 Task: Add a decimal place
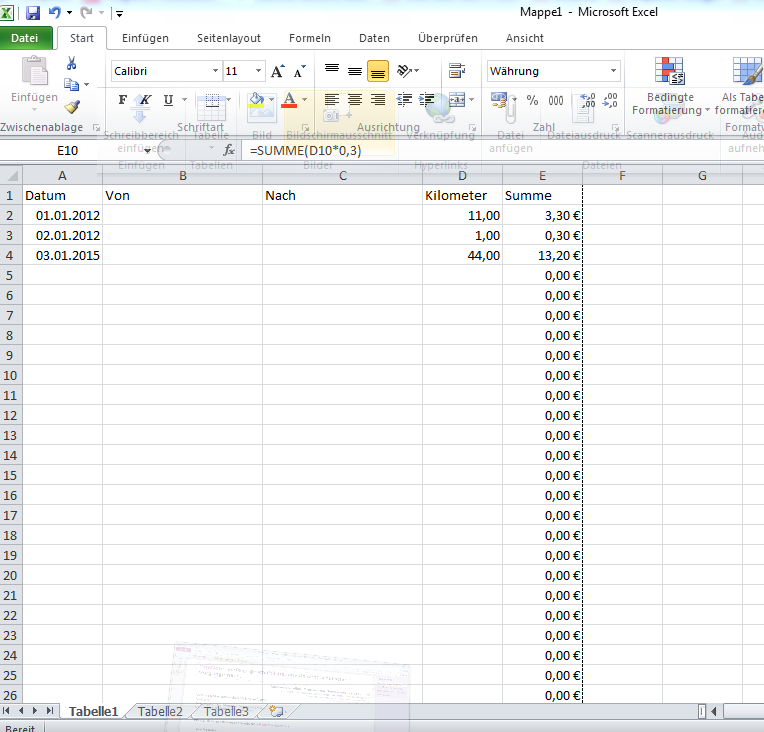pyautogui.click(x=588, y=100)
